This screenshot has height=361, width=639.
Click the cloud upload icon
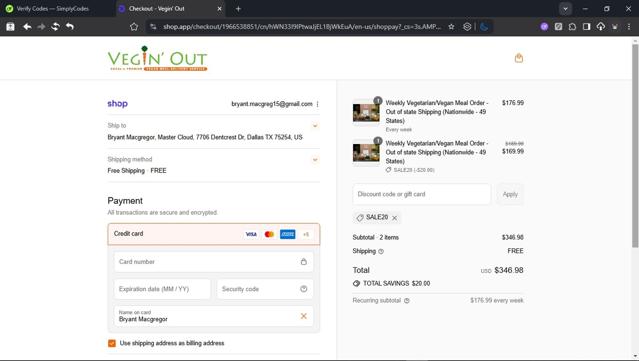pos(601,26)
